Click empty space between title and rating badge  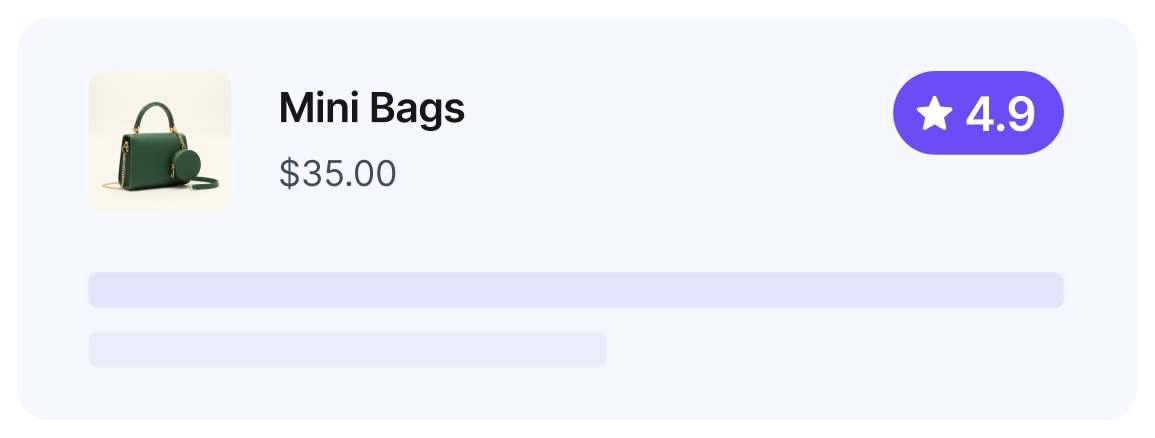point(680,112)
